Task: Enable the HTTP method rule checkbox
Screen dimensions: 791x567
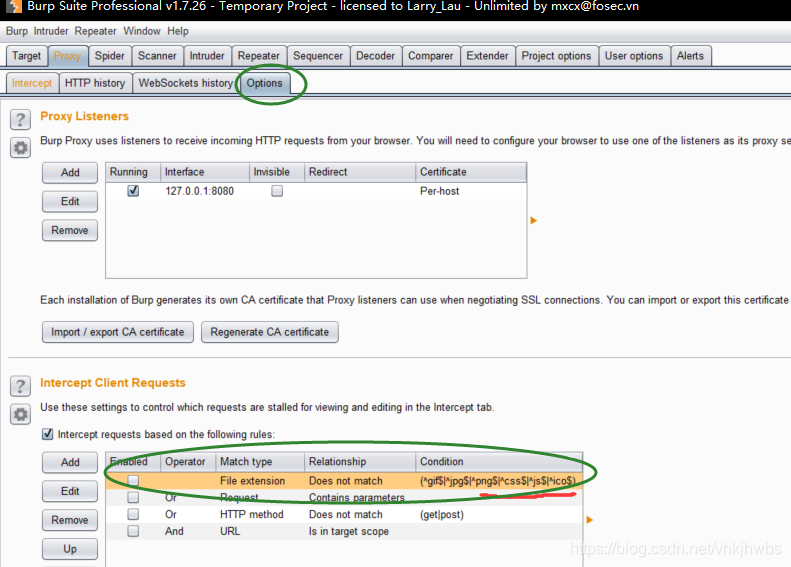Action: (133, 514)
